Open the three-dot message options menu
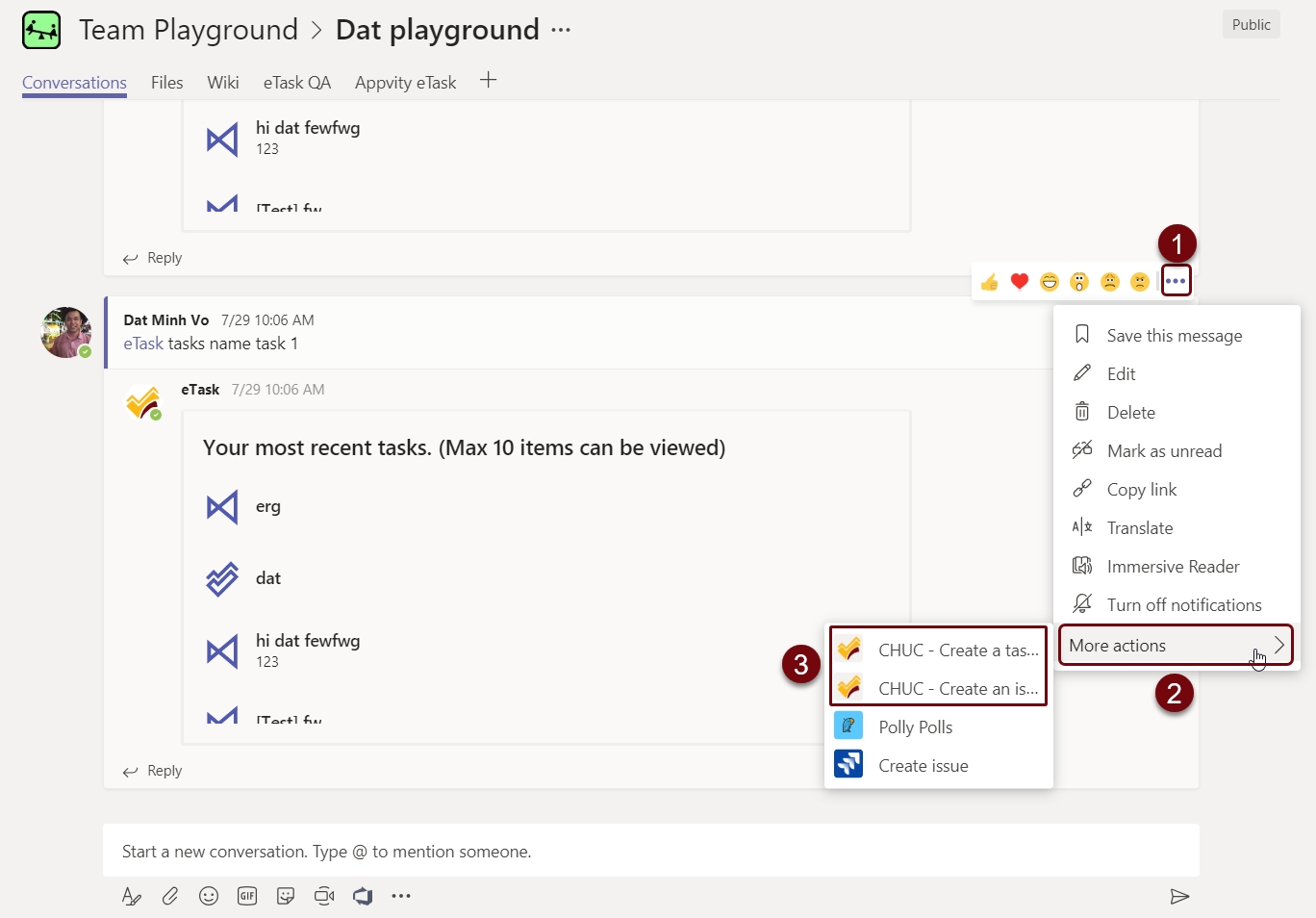Screen dimensions: 1316x918 click(x=1176, y=281)
